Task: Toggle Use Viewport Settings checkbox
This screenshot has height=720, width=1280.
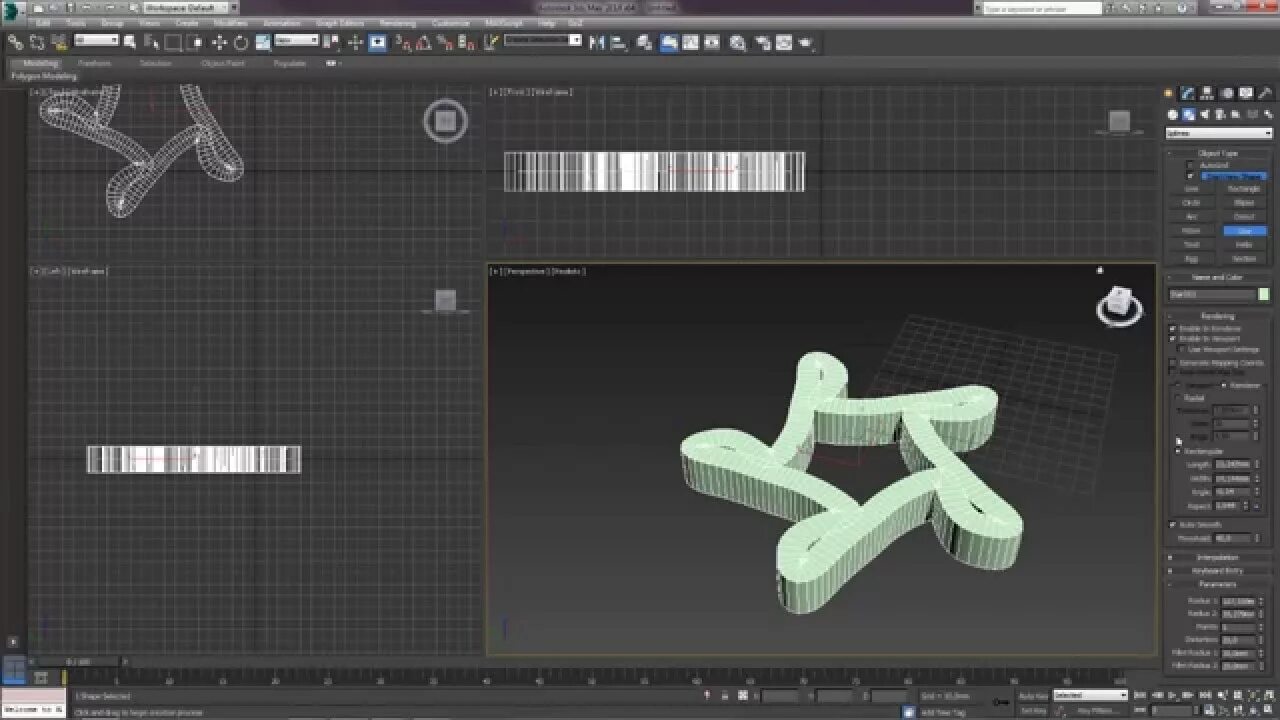Action: pos(1181,350)
